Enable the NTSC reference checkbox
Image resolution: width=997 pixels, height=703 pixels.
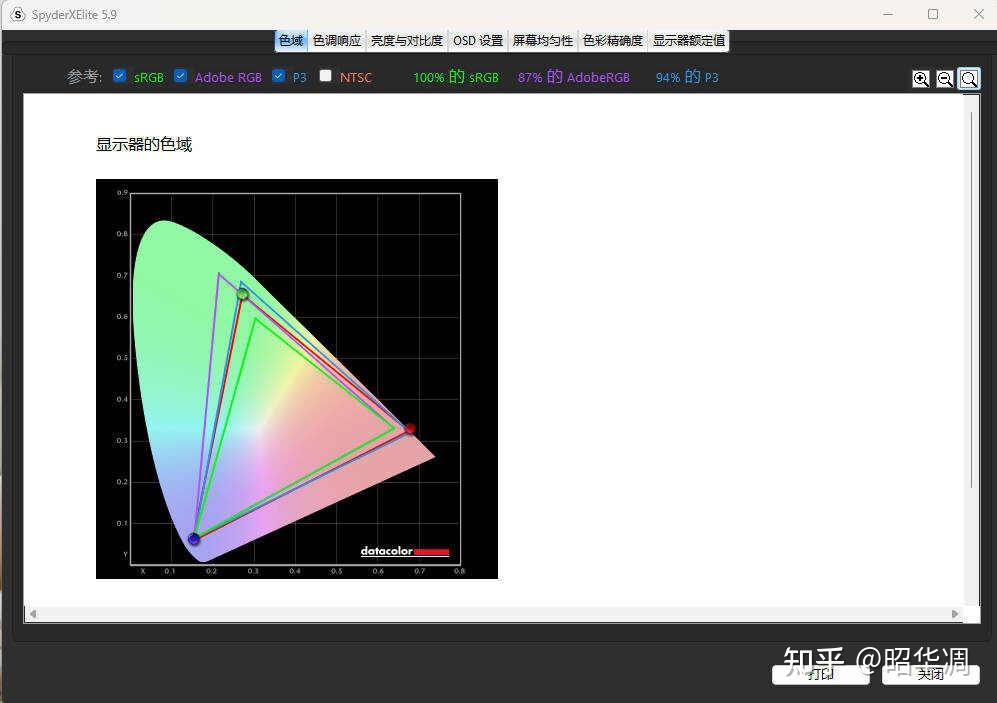[326, 76]
